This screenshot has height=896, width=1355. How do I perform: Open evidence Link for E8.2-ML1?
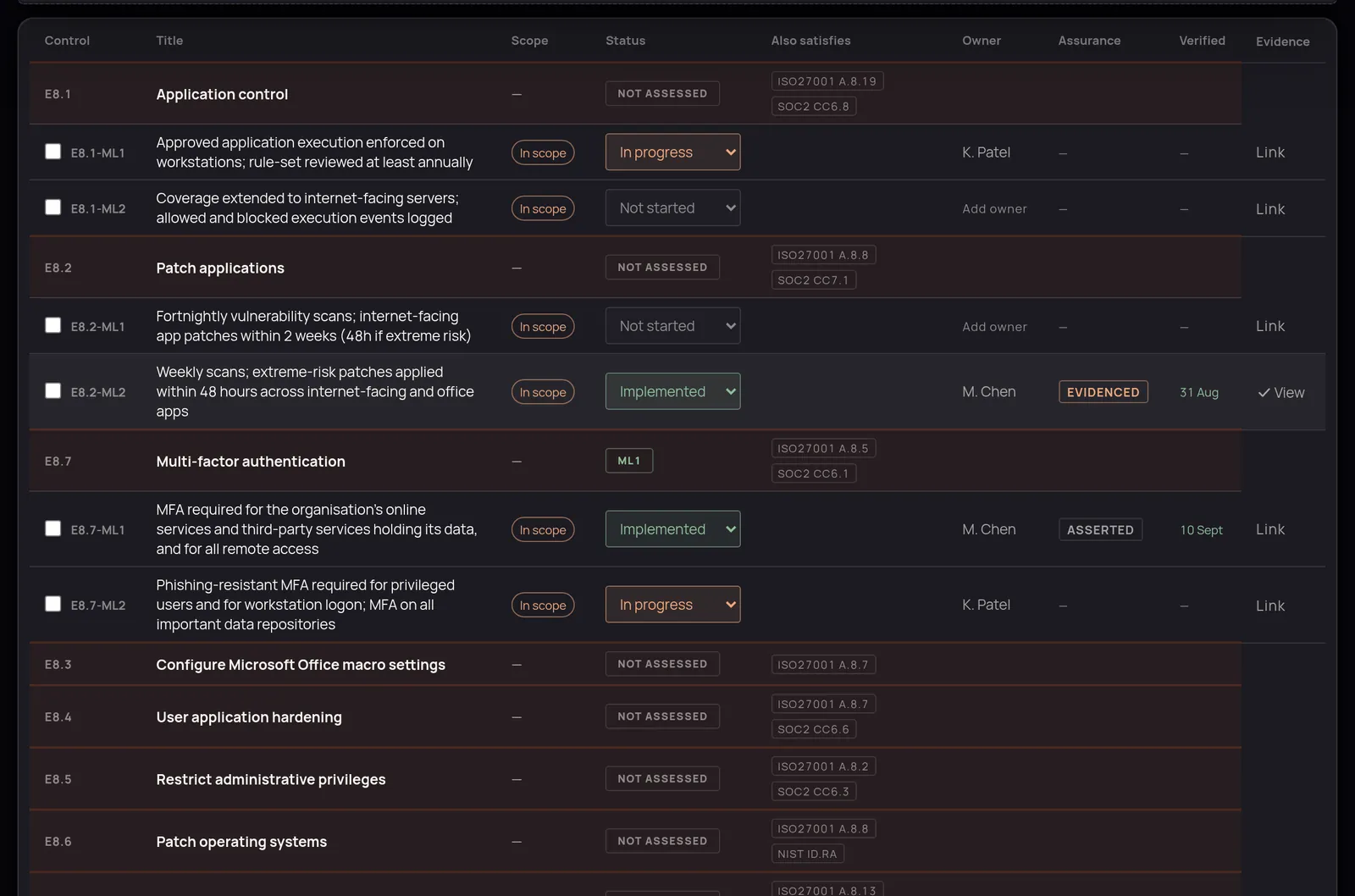[x=1269, y=326]
